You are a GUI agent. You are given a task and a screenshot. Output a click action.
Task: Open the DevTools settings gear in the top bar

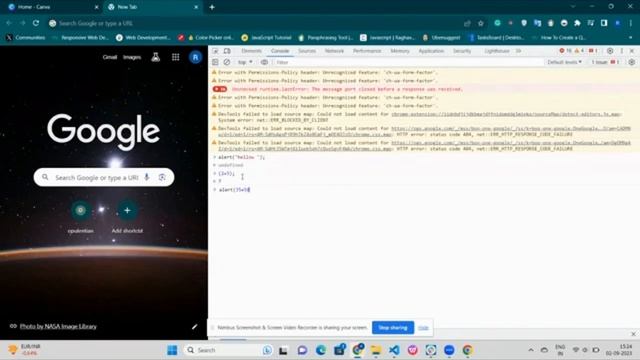tap(610, 51)
